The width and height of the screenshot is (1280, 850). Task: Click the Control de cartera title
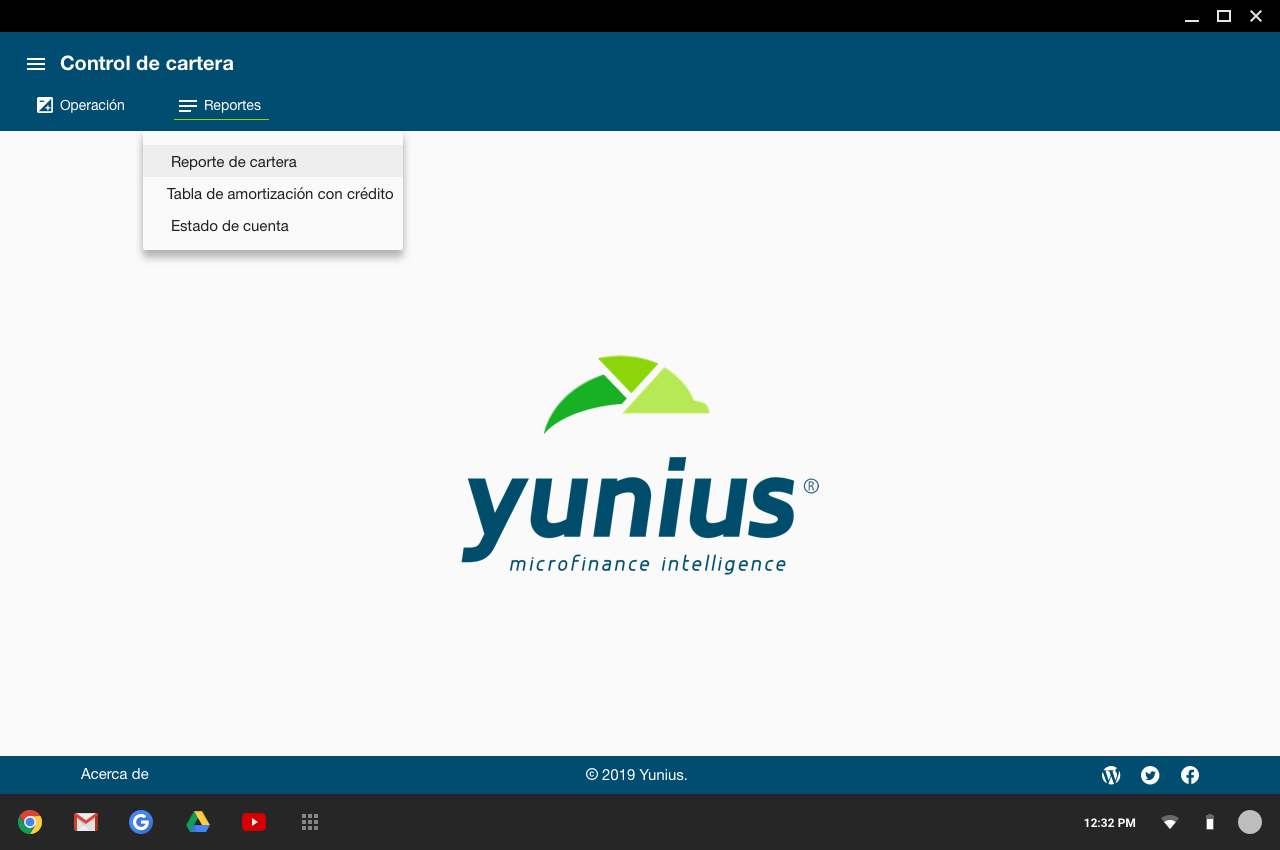coord(147,63)
